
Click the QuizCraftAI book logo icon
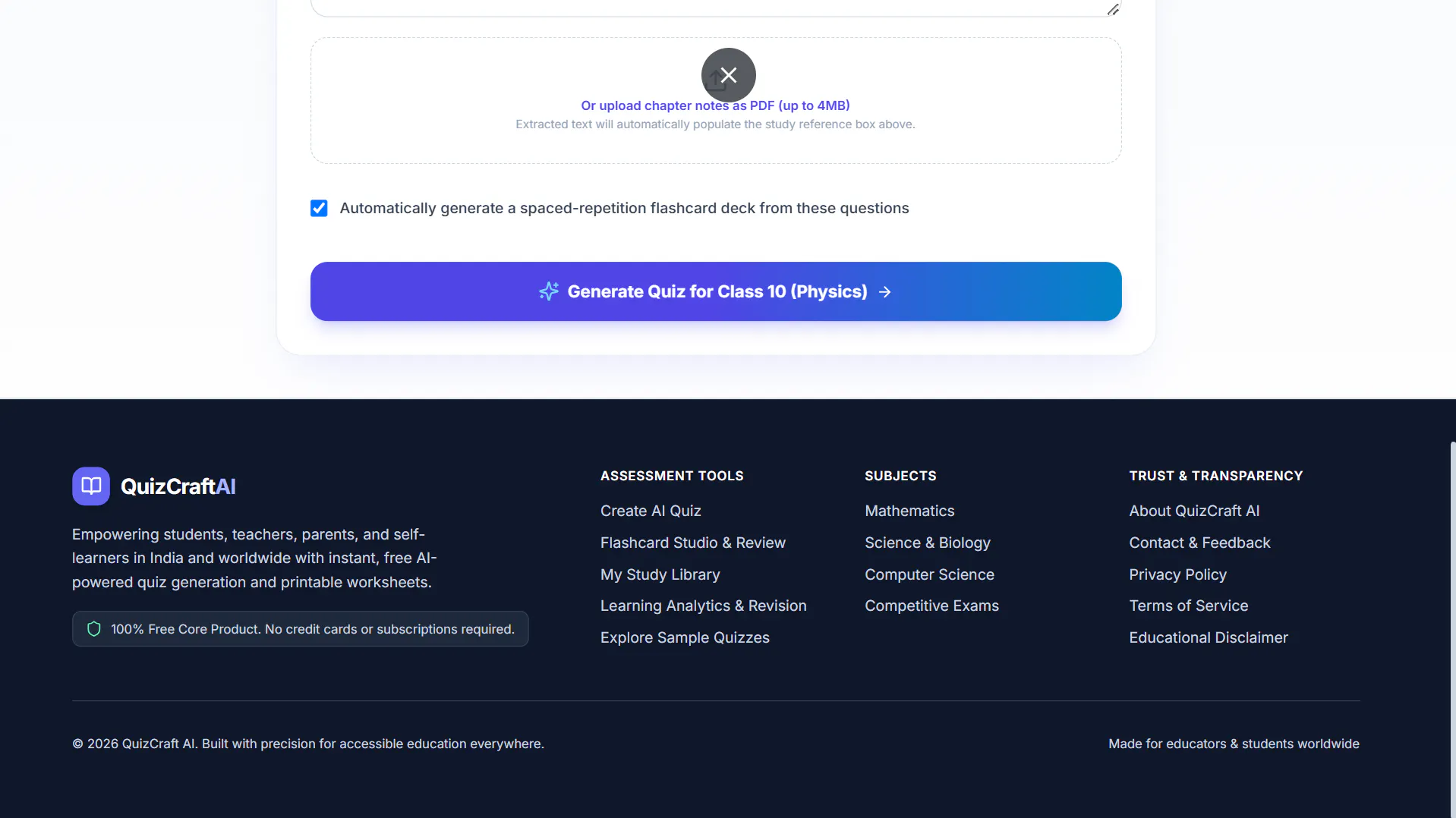tap(91, 486)
